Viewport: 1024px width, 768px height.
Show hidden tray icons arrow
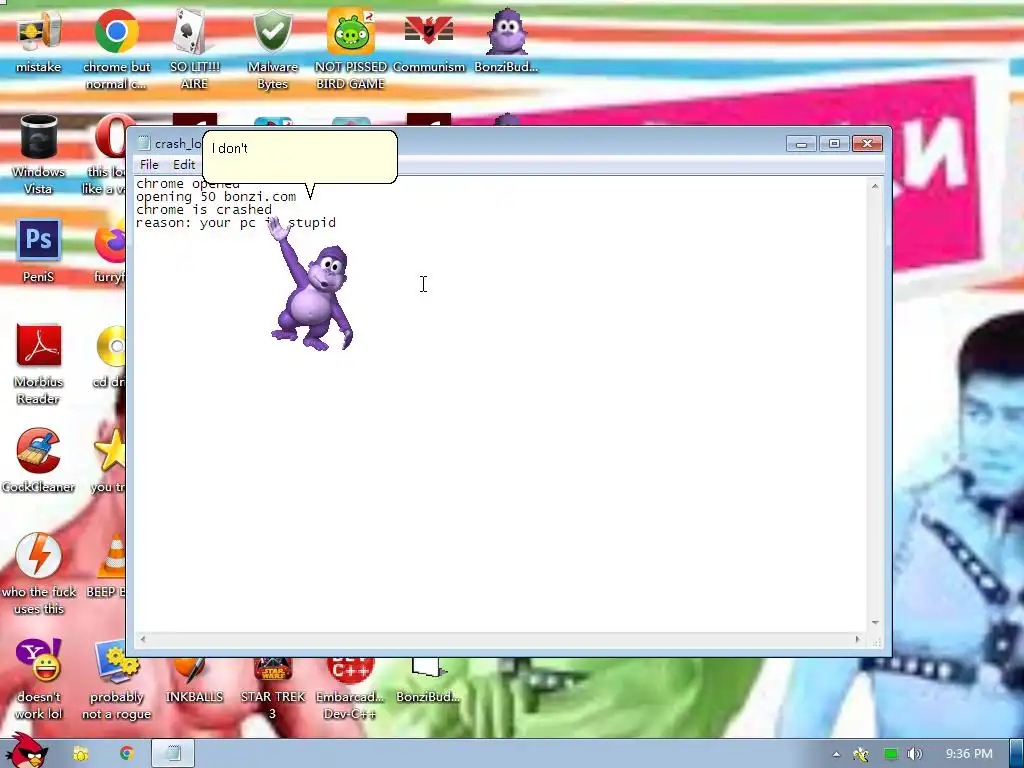837,754
